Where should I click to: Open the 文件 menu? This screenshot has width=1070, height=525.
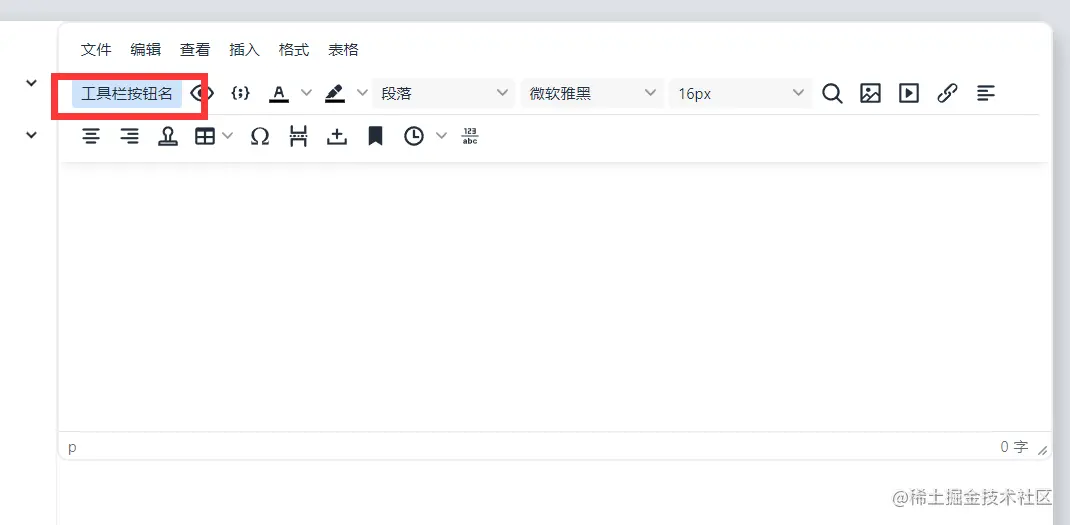[96, 50]
